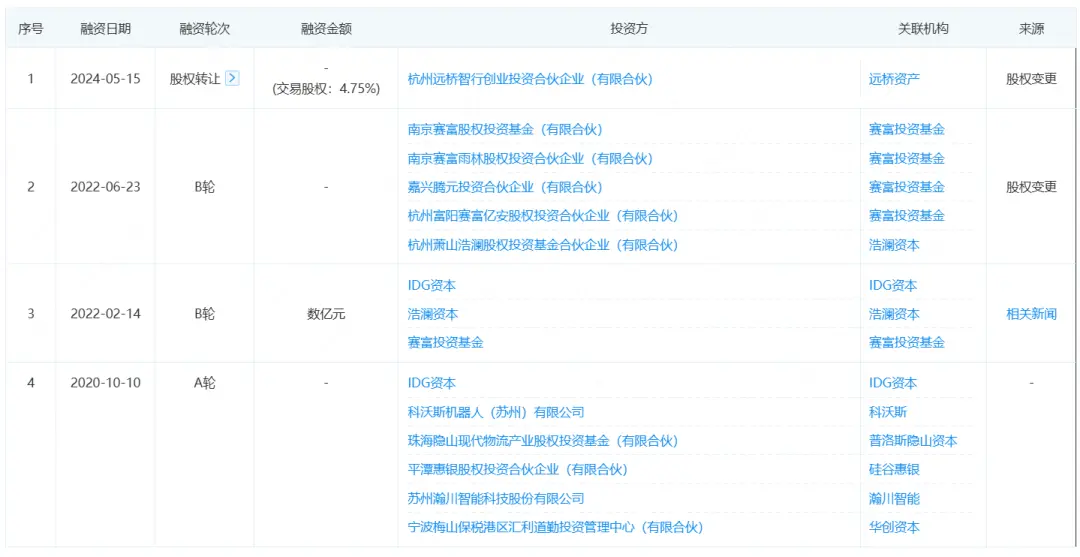1080x557 pixels.
Task: Click 股权变更 source in the 2024-05-15 row
Action: point(1031,78)
